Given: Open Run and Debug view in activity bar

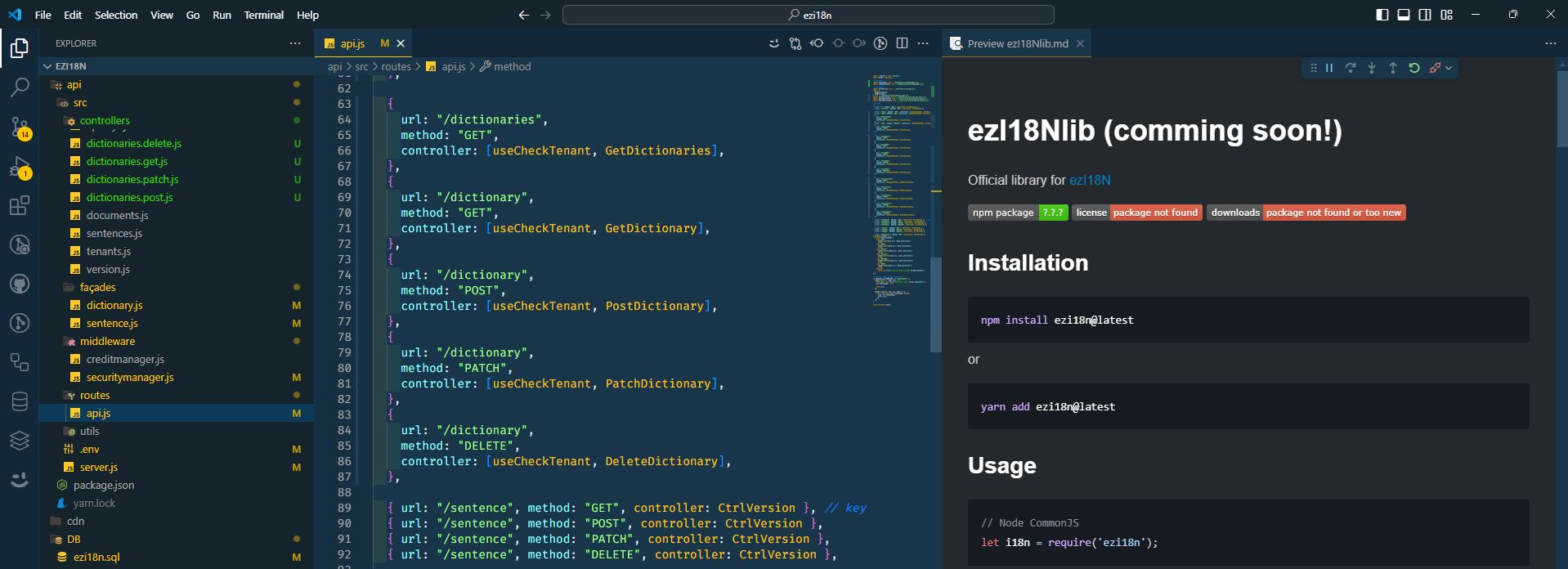Looking at the screenshot, I should tap(20, 167).
